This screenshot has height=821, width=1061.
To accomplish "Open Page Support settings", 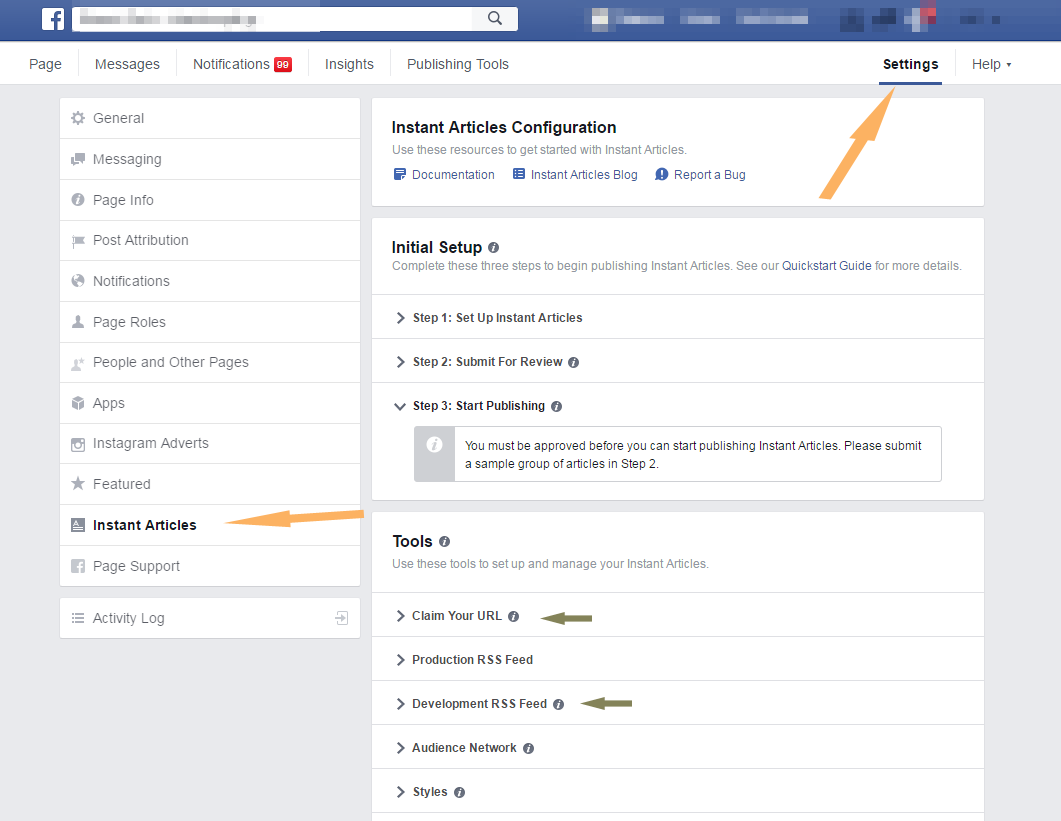I will (210, 566).
